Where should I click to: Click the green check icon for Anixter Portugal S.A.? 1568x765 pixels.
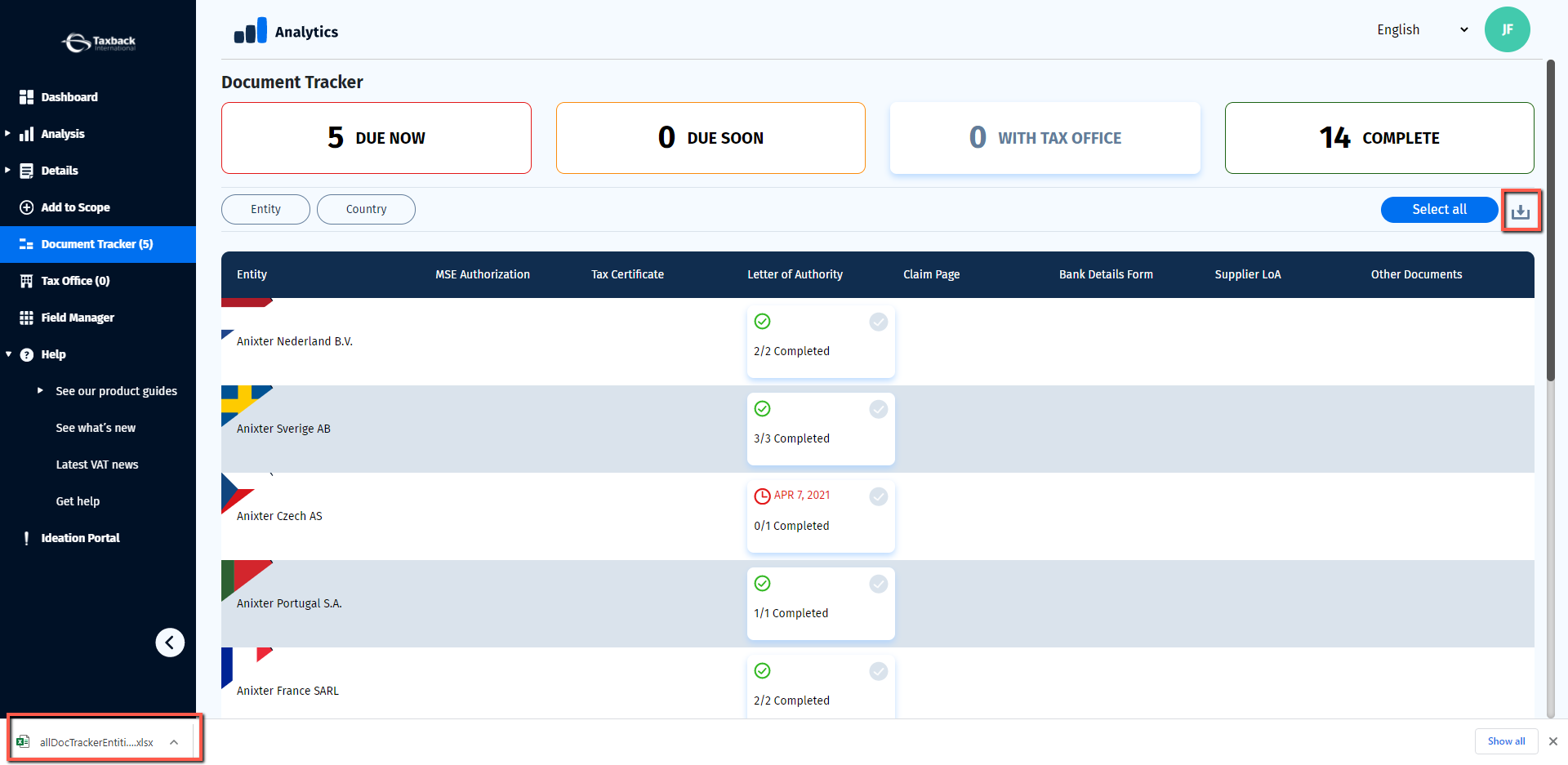pyautogui.click(x=762, y=584)
